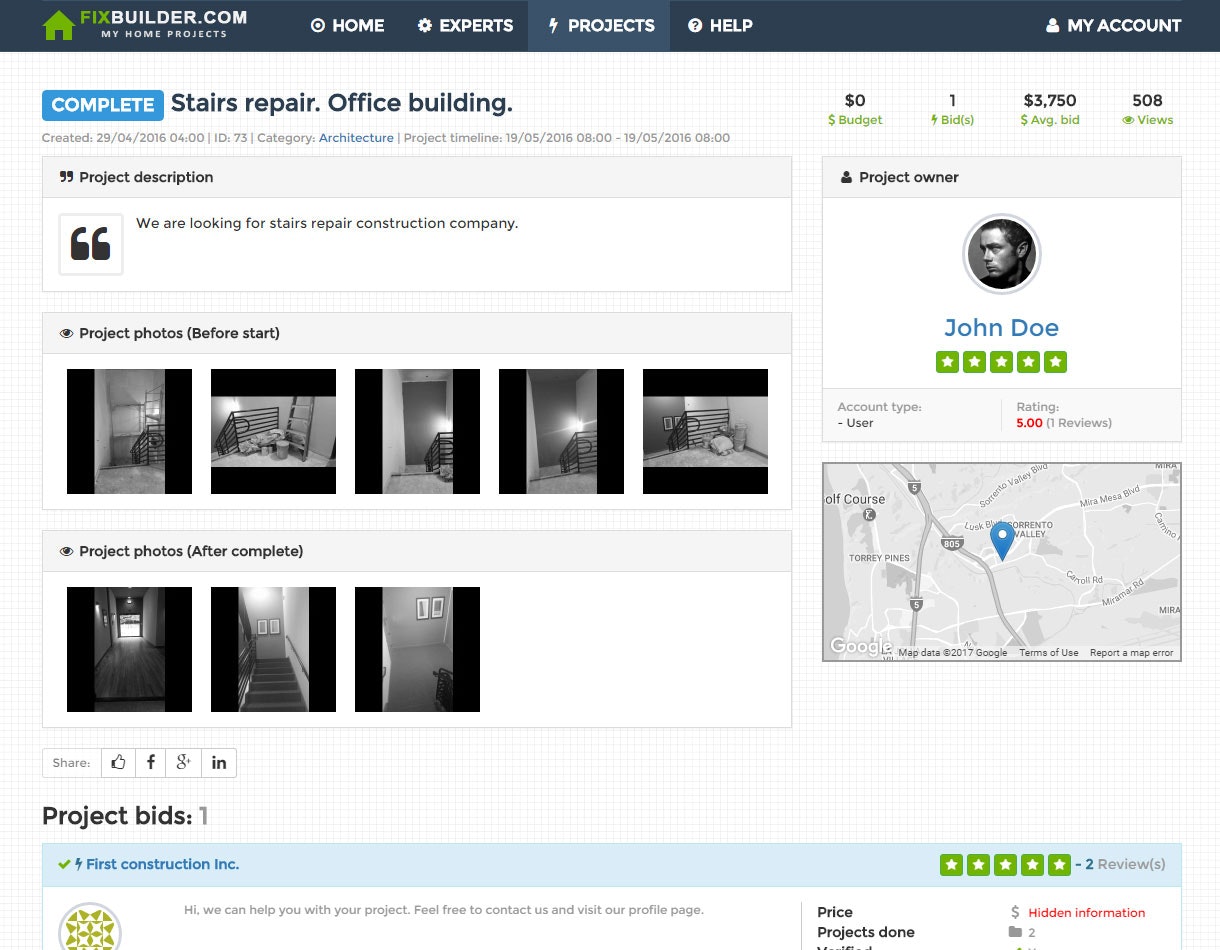Screen dimensions: 1220x950
Task: Open the HELP menu item
Action: click(x=719, y=26)
